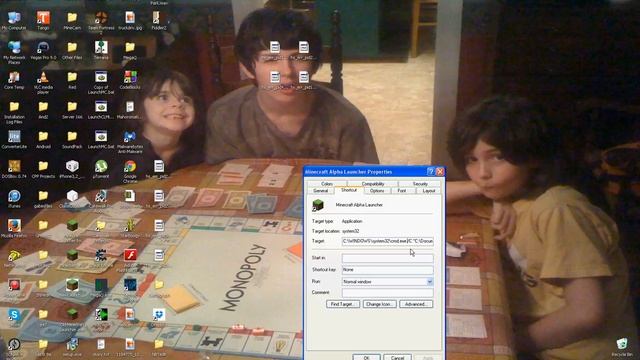This screenshot has width=640, height=360.
Task: Confirm the dialog with OK
Action: click(x=366, y=357)
